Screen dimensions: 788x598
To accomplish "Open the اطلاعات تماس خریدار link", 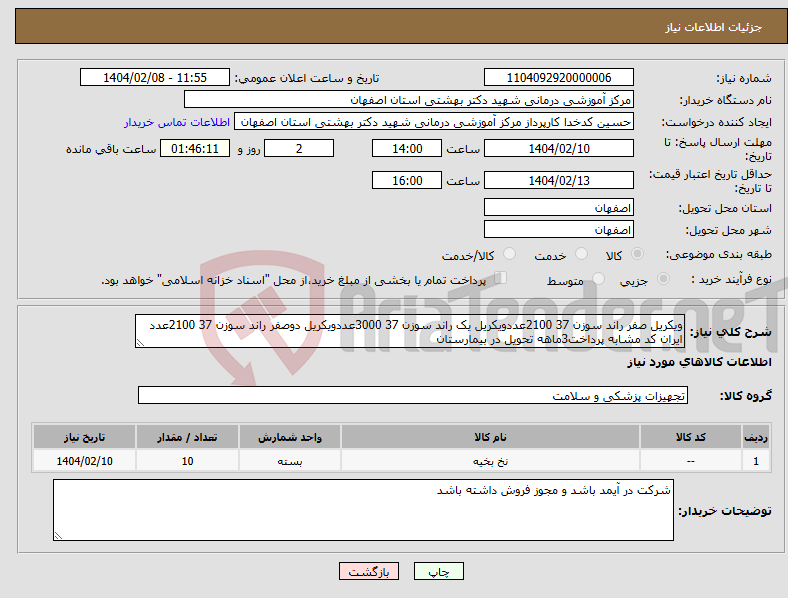I will click(177, 122).
